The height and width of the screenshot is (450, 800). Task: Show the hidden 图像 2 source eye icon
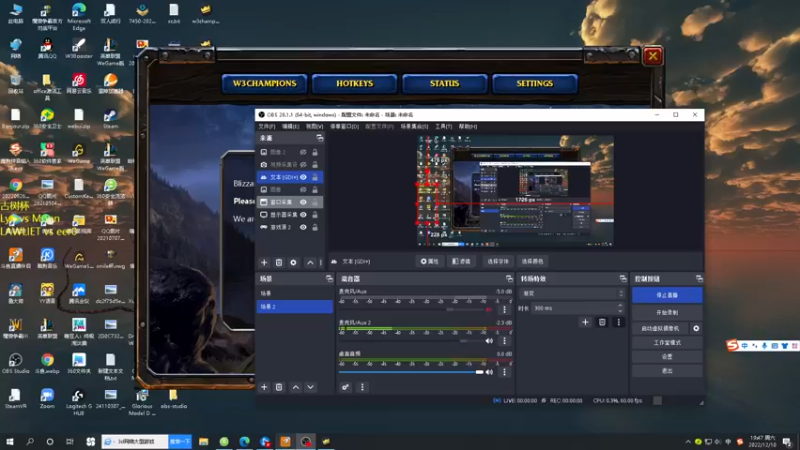pos(303,152)
